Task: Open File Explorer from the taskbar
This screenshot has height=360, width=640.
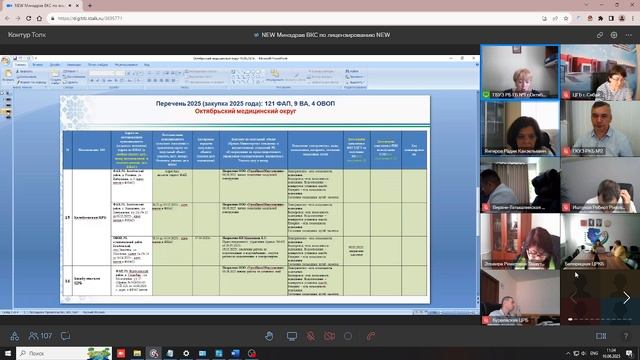Action: (x=137, y=353)
